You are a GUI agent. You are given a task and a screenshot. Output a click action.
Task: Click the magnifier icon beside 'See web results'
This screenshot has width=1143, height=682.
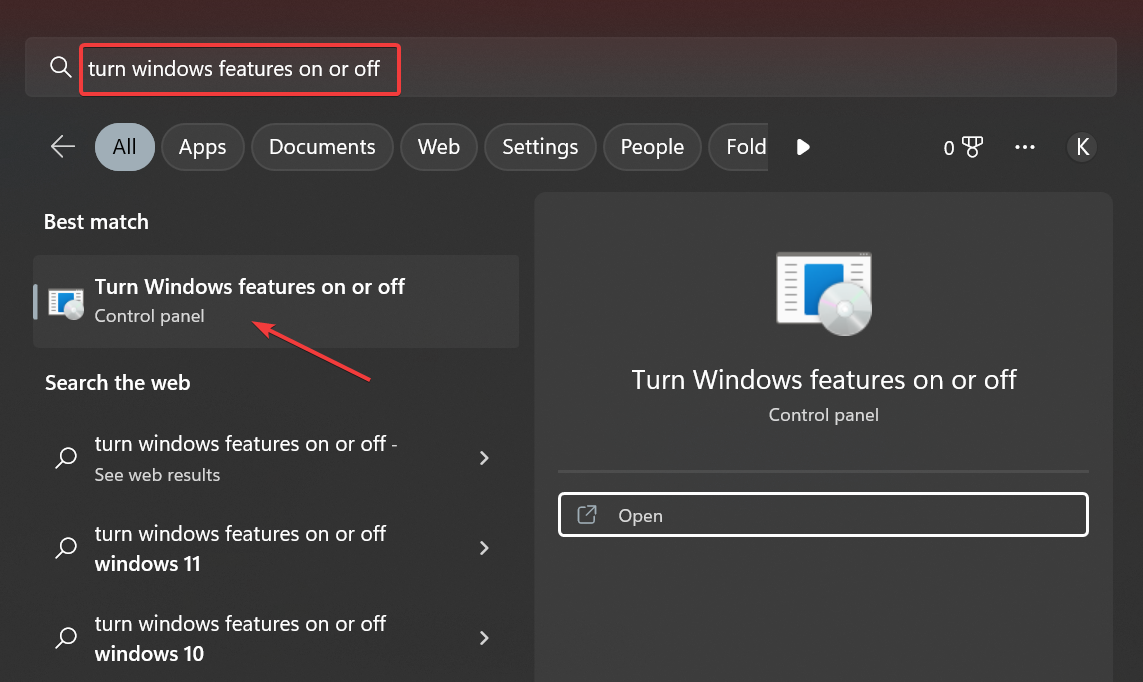tap(66, 458)
